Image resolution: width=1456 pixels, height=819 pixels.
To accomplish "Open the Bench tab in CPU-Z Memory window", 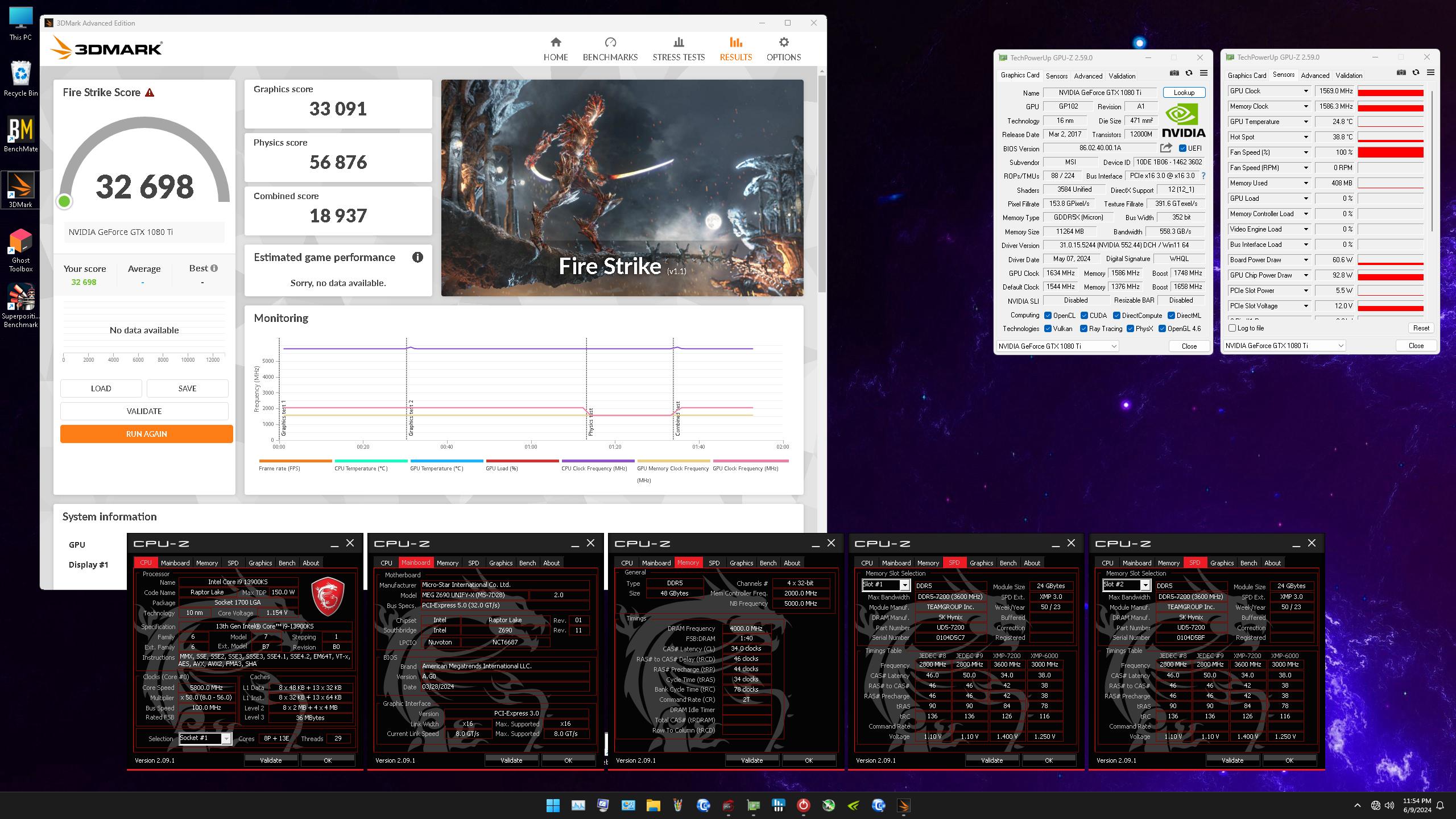I will (768, 563).
